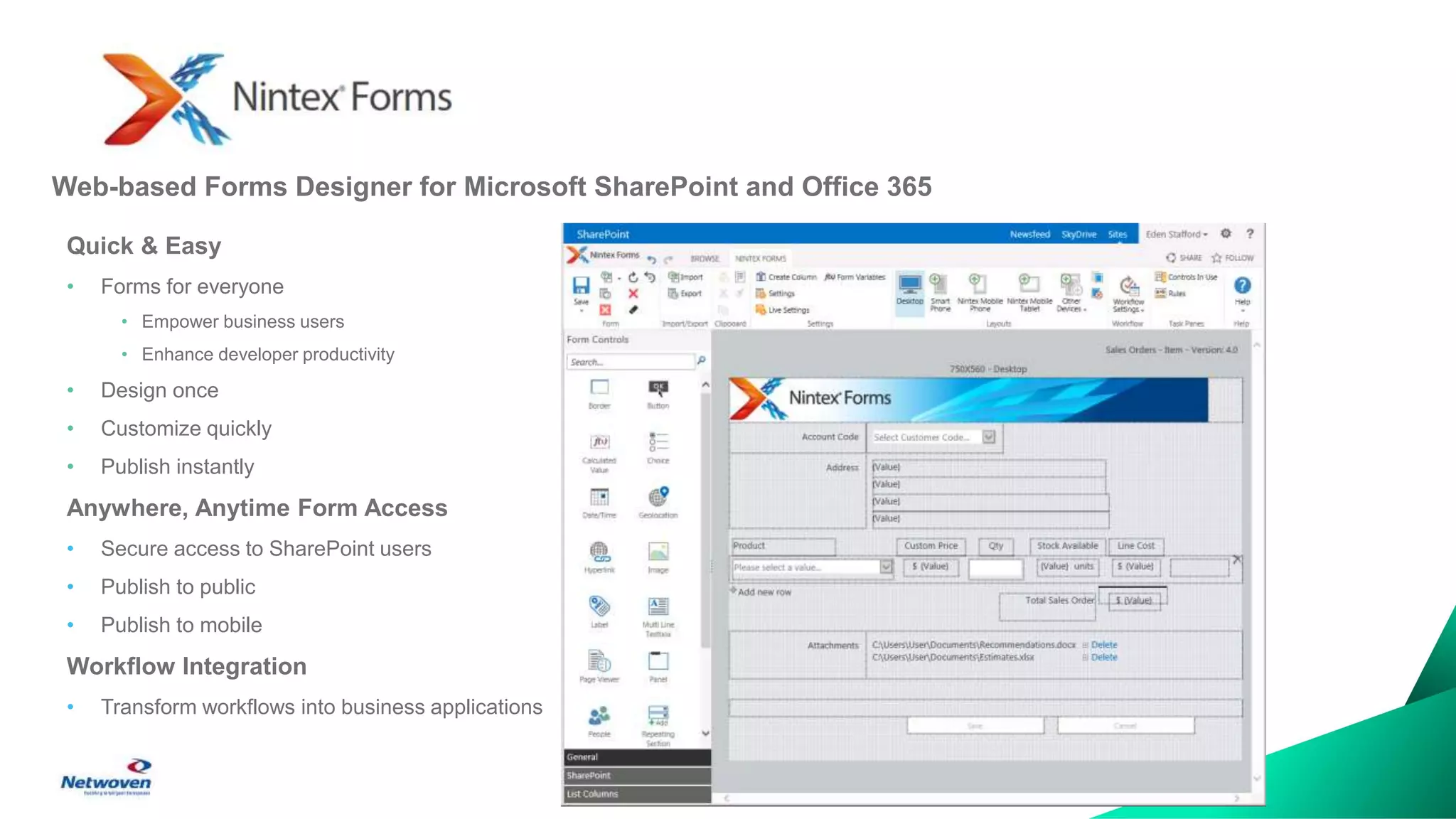Click the Save icon in the ribbon

click(581, 286)
